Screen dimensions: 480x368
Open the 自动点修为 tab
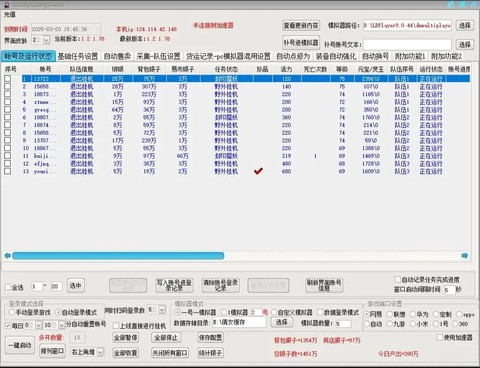[293, 56]
